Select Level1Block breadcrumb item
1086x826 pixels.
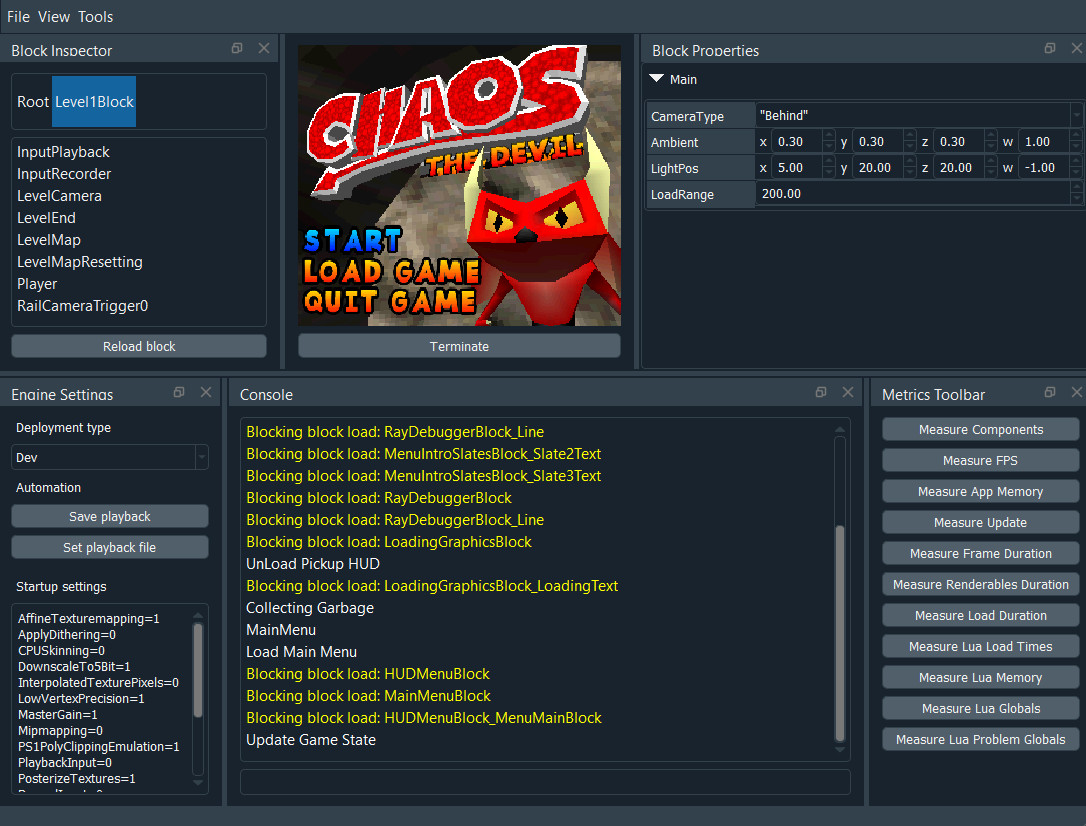coord(94,102)
